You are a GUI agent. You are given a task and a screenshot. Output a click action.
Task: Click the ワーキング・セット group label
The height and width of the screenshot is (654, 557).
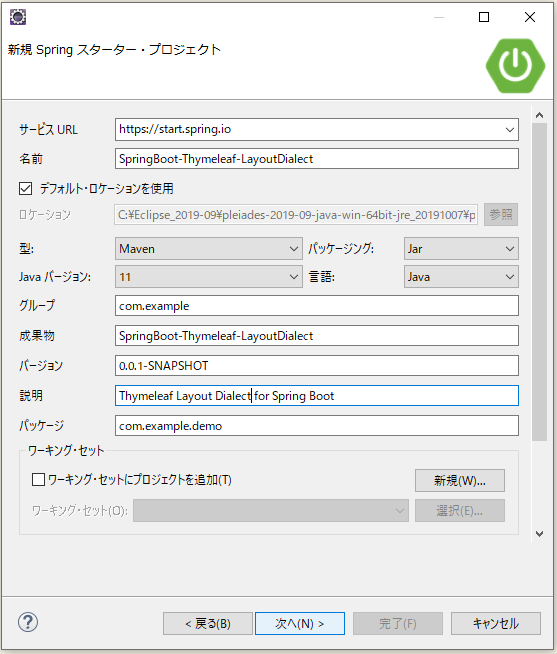tap(66, 450)
